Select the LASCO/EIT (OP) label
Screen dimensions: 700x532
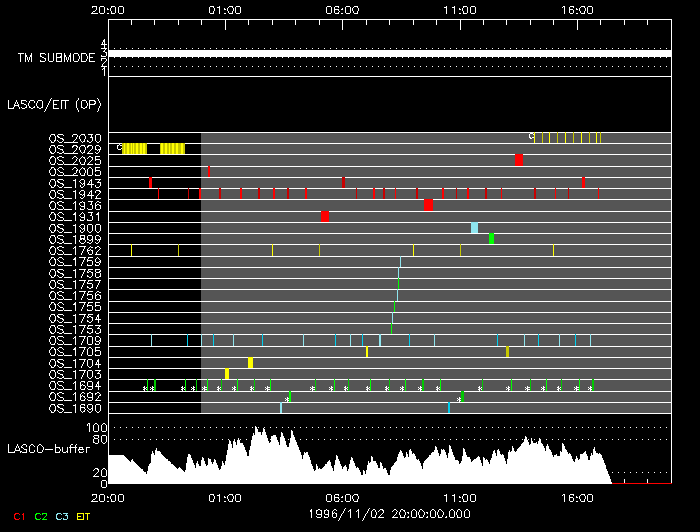click(53, 103)
